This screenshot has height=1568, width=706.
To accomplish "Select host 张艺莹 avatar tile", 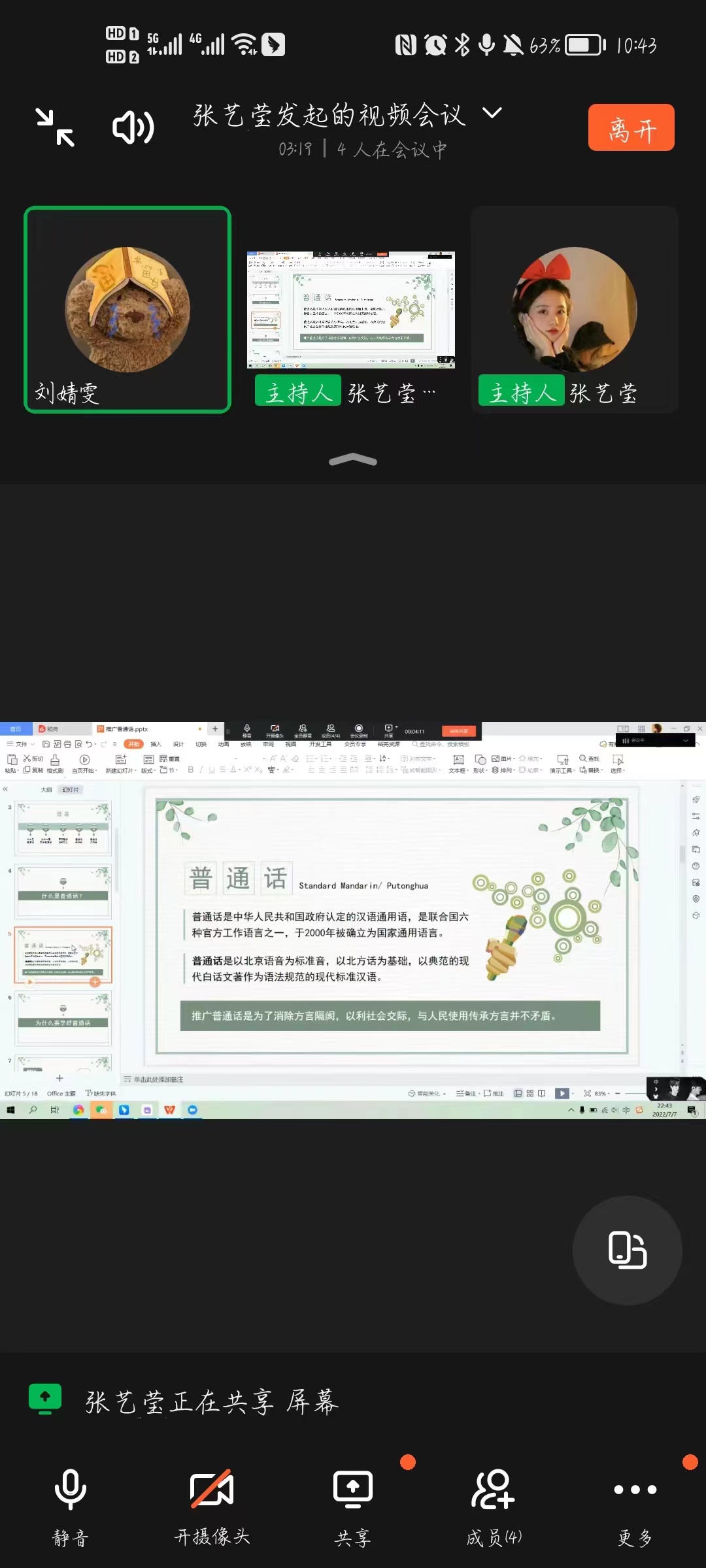I will pyautogui.click(x=574, y=310).
